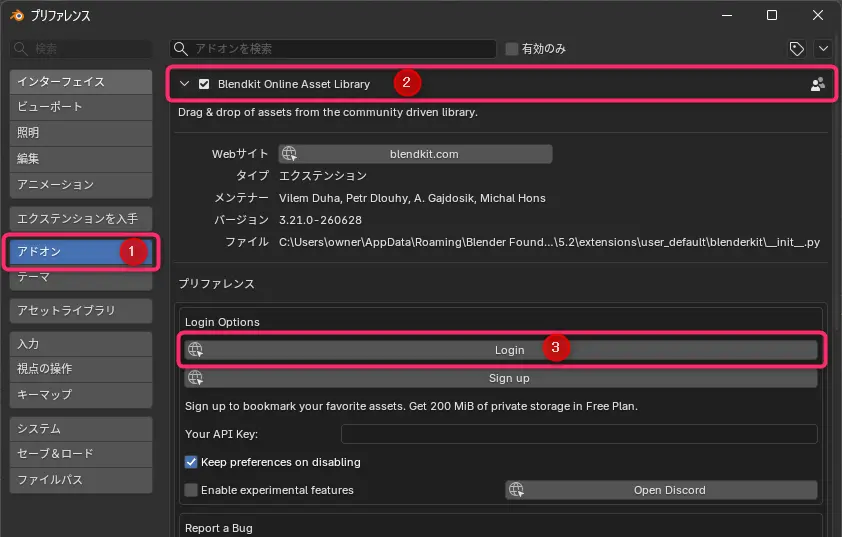The height and width of the screenshot is (537, 842).
Task: Click the Your API Key input field
Action: pos(579,434)
